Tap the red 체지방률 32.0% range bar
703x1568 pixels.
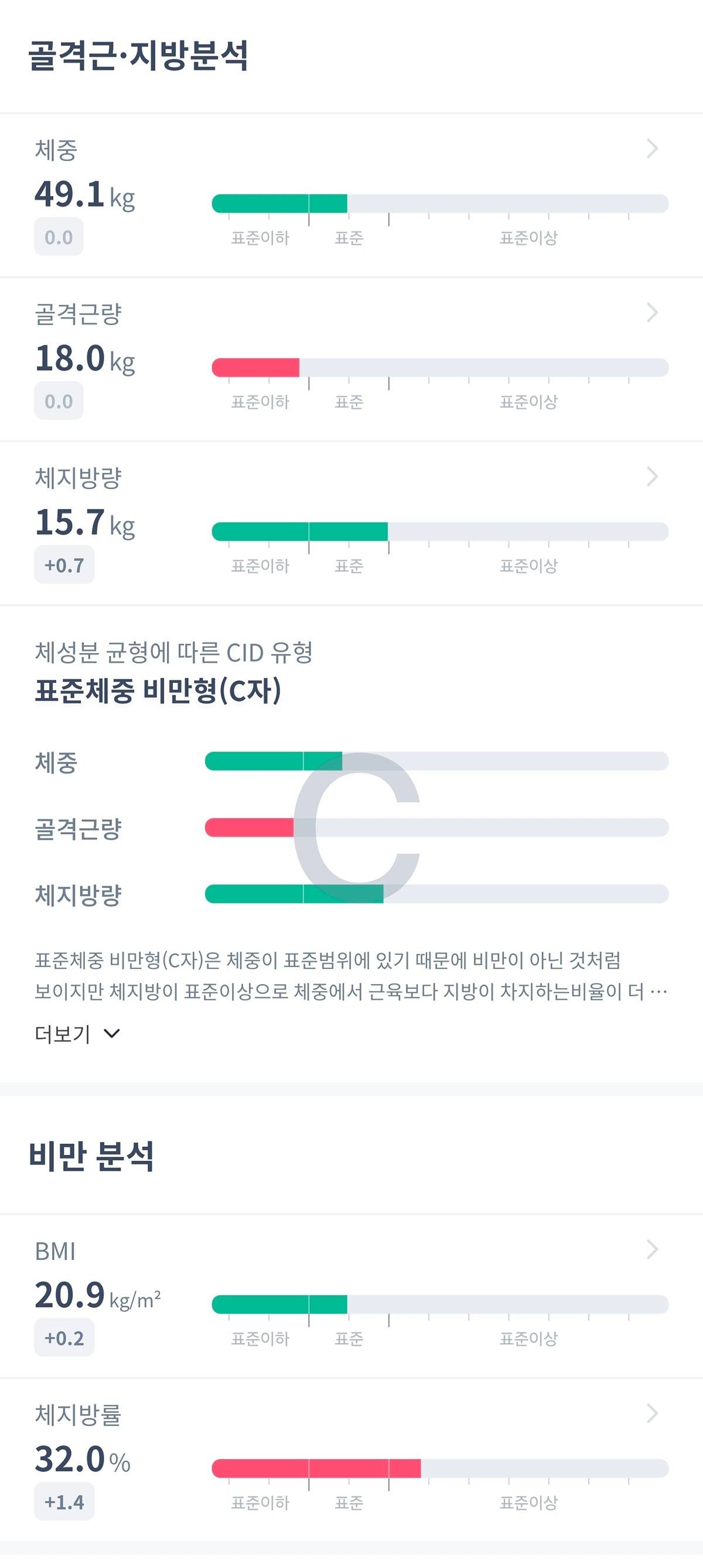[x=440, y=1468]
